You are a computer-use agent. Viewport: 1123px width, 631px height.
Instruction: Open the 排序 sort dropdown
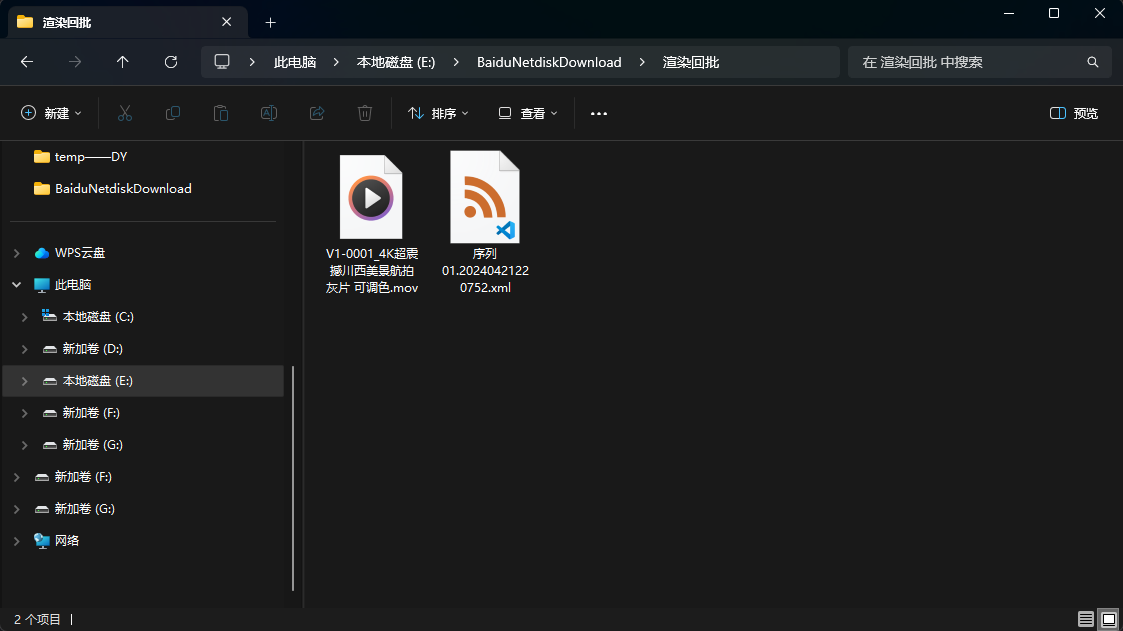pos(438,113)
